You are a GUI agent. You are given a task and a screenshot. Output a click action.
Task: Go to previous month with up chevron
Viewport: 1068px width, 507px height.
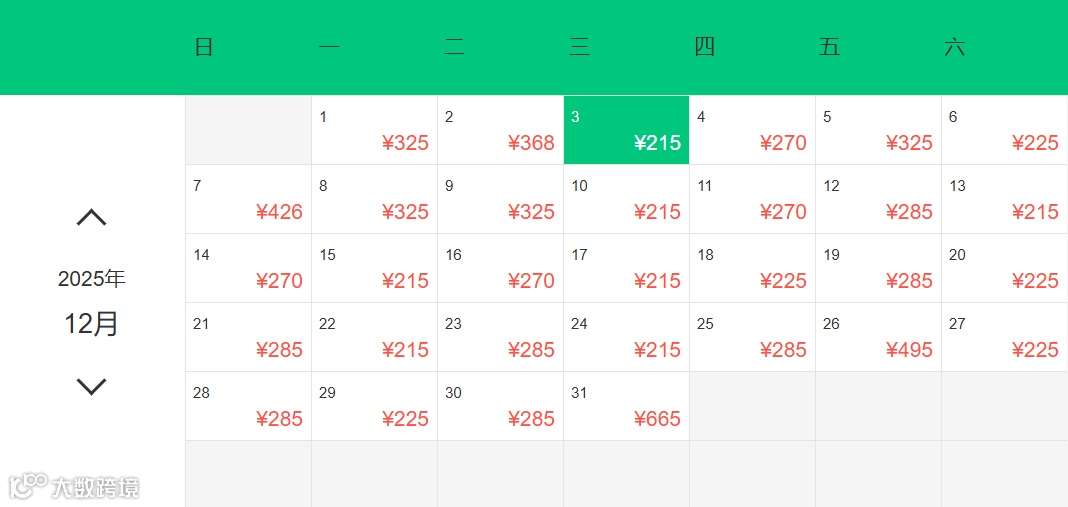tap(91, 217)
